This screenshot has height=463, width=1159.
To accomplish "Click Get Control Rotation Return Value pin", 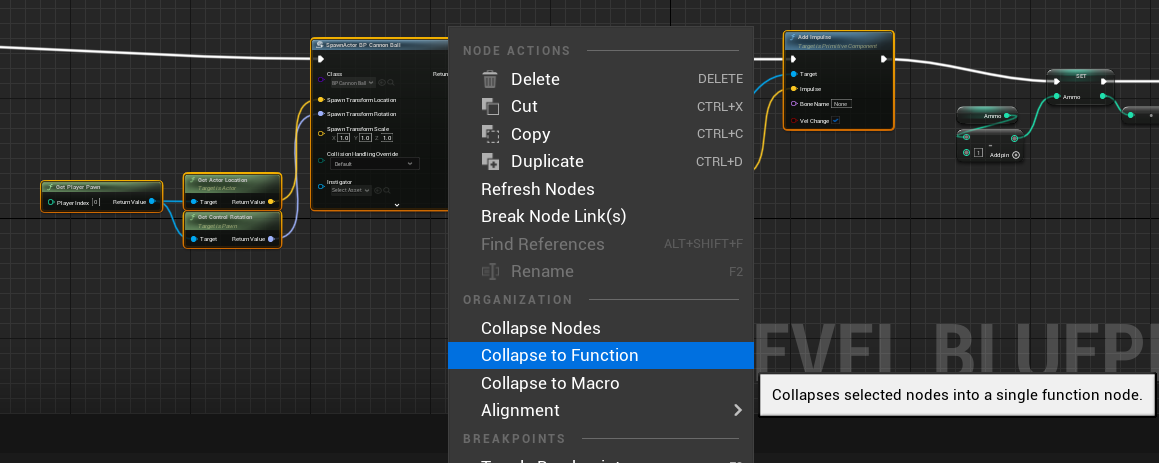I will (271, 239).
